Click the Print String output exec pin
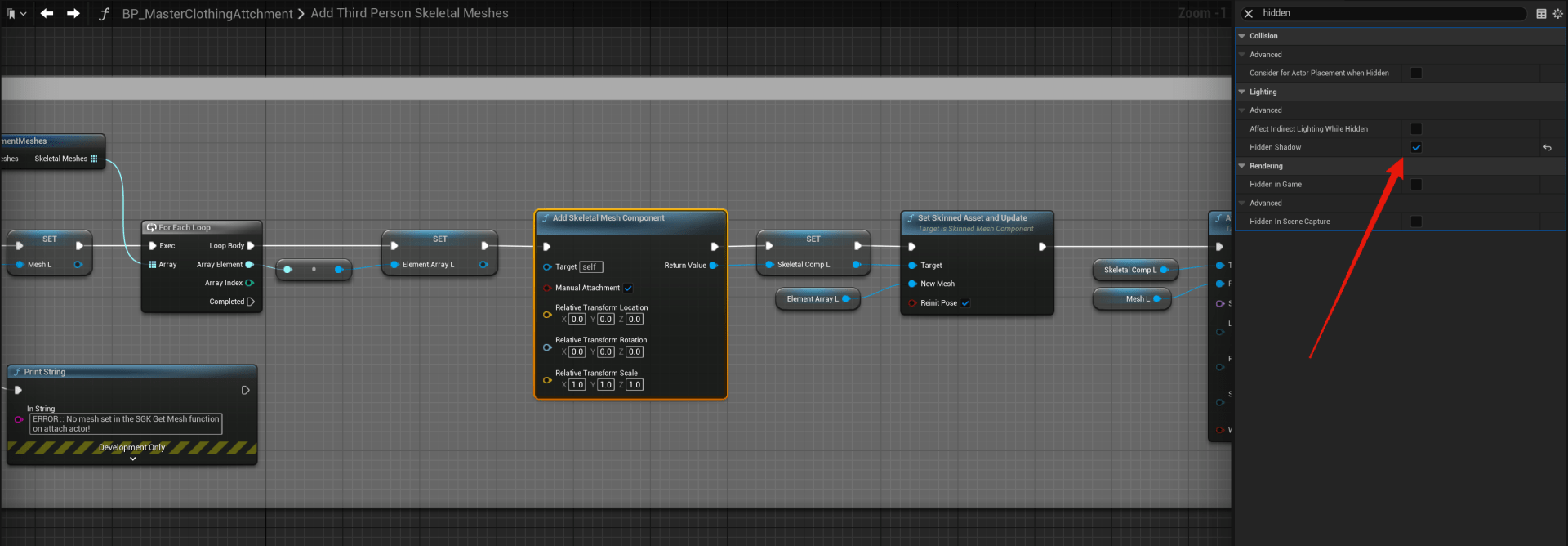This screenshot has height=546, width=1568. [245, 391]
